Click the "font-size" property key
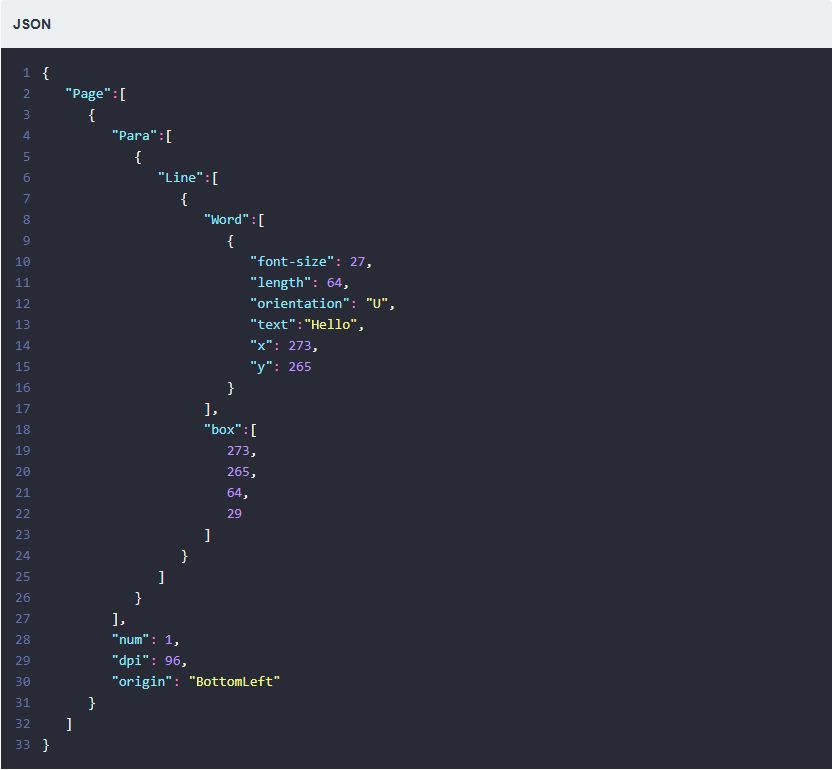 coord(293,261)
